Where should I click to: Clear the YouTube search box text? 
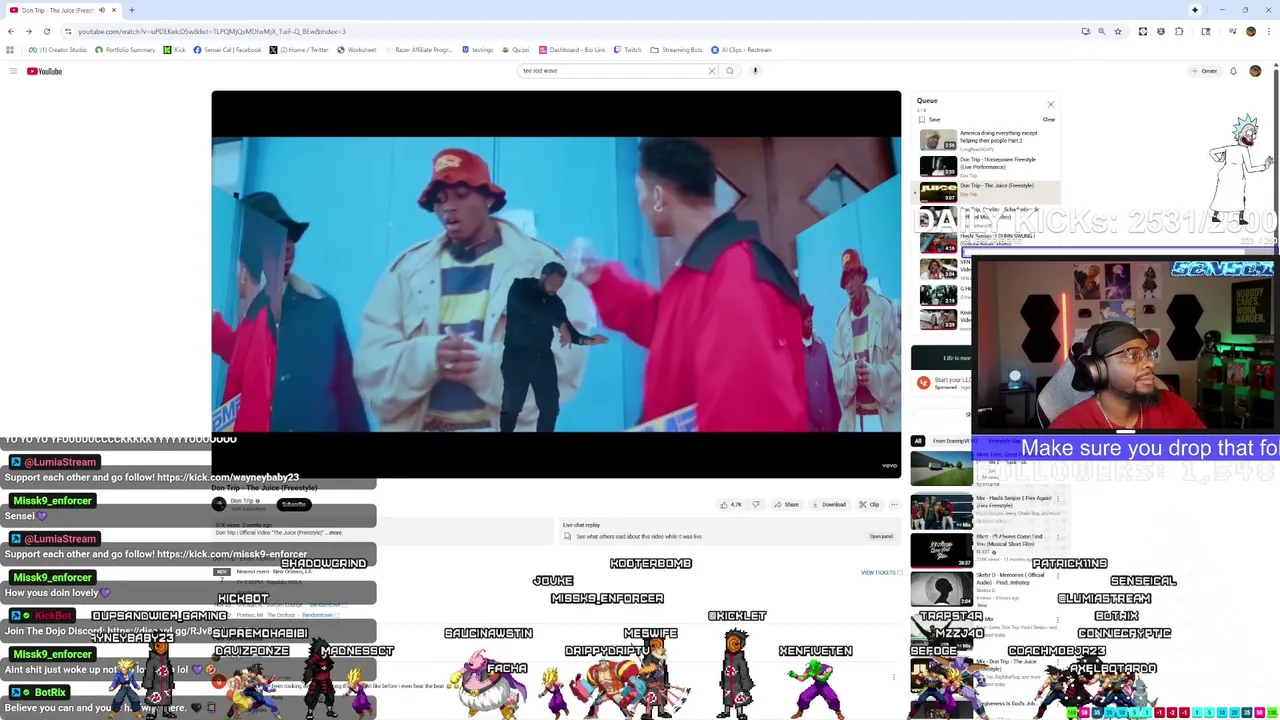coord(712,71)
